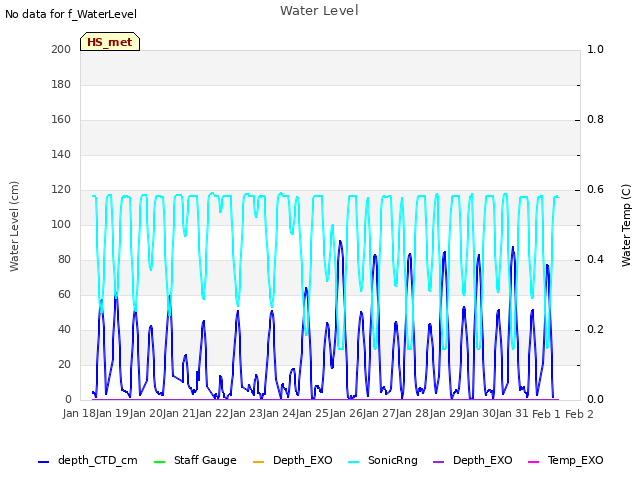The height and width of the screenshot is (480, 640).
Task: Click Jan 18 x-axis tick label
Action: (80, 413)
